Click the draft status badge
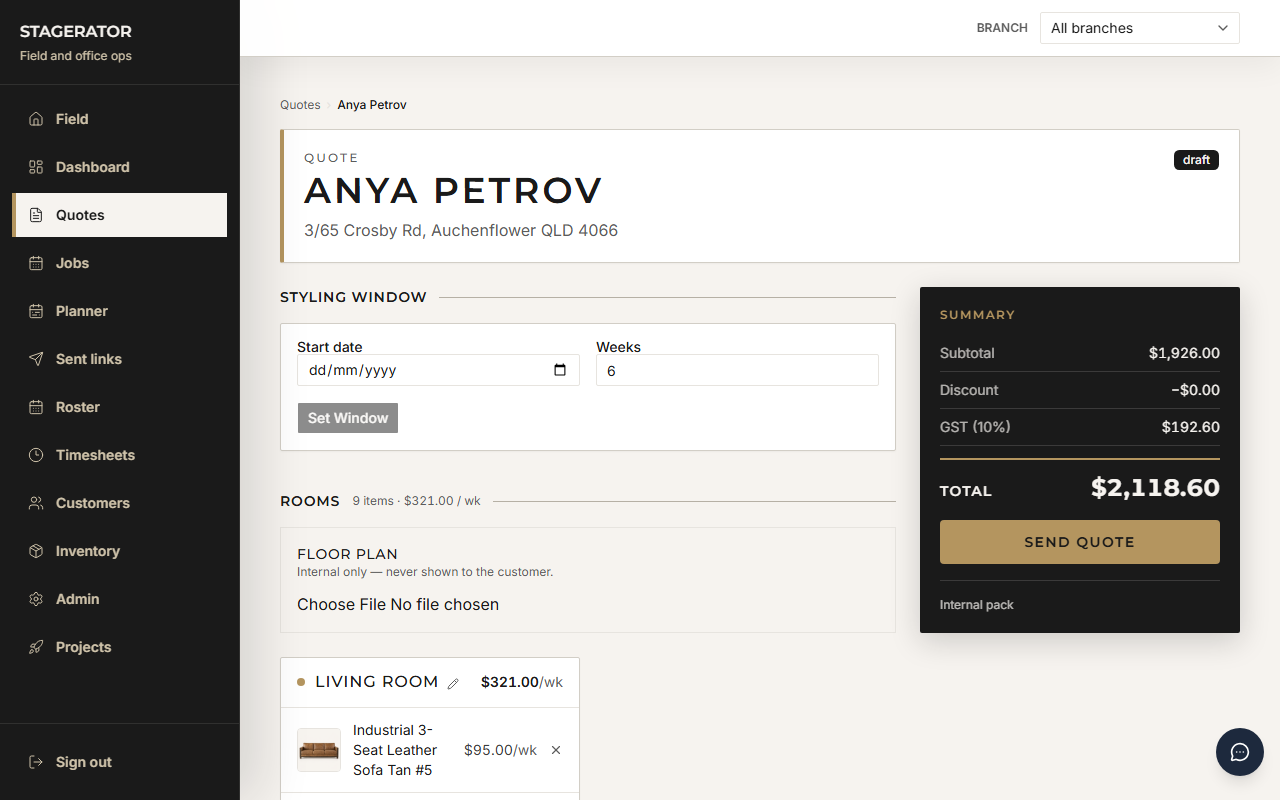1280x800 pixels. (1196, 160)
